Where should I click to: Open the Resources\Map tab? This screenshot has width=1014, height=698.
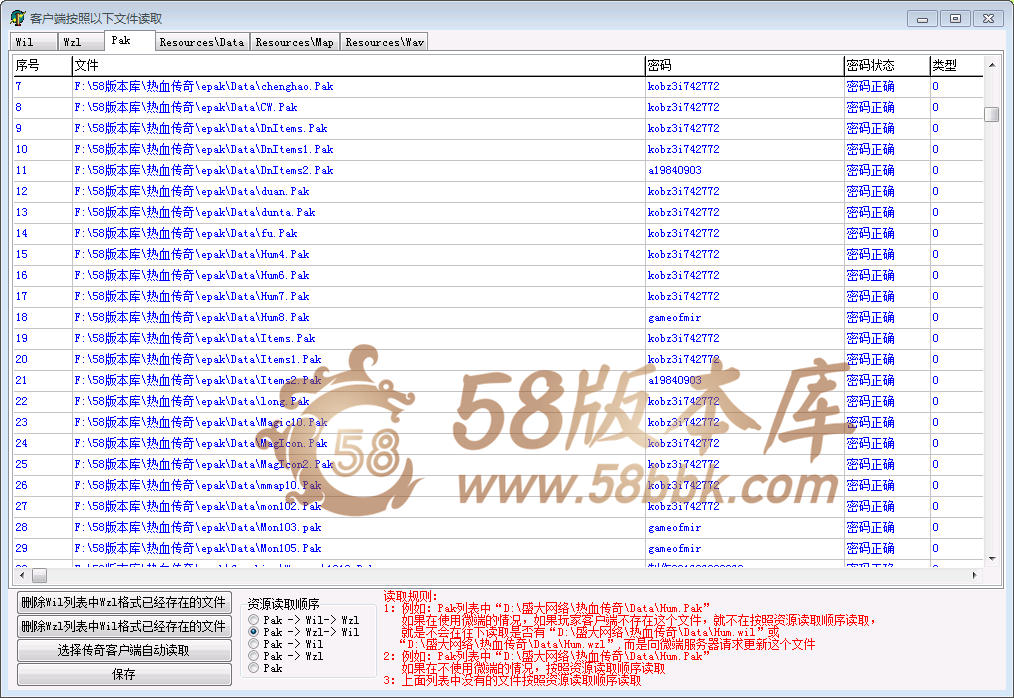click(x=294, y=42)
